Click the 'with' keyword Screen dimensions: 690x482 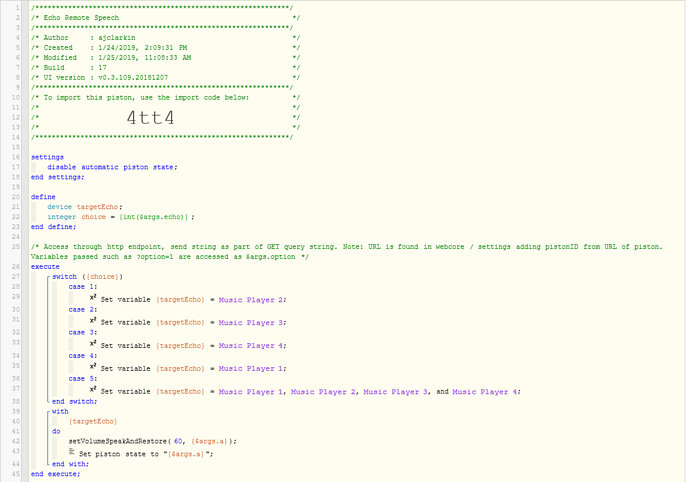tap(60, 412)
